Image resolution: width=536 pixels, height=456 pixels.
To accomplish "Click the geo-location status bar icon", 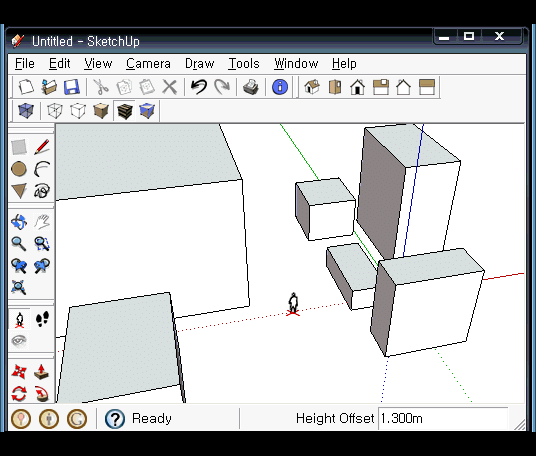I will click(x=21, y=419).
